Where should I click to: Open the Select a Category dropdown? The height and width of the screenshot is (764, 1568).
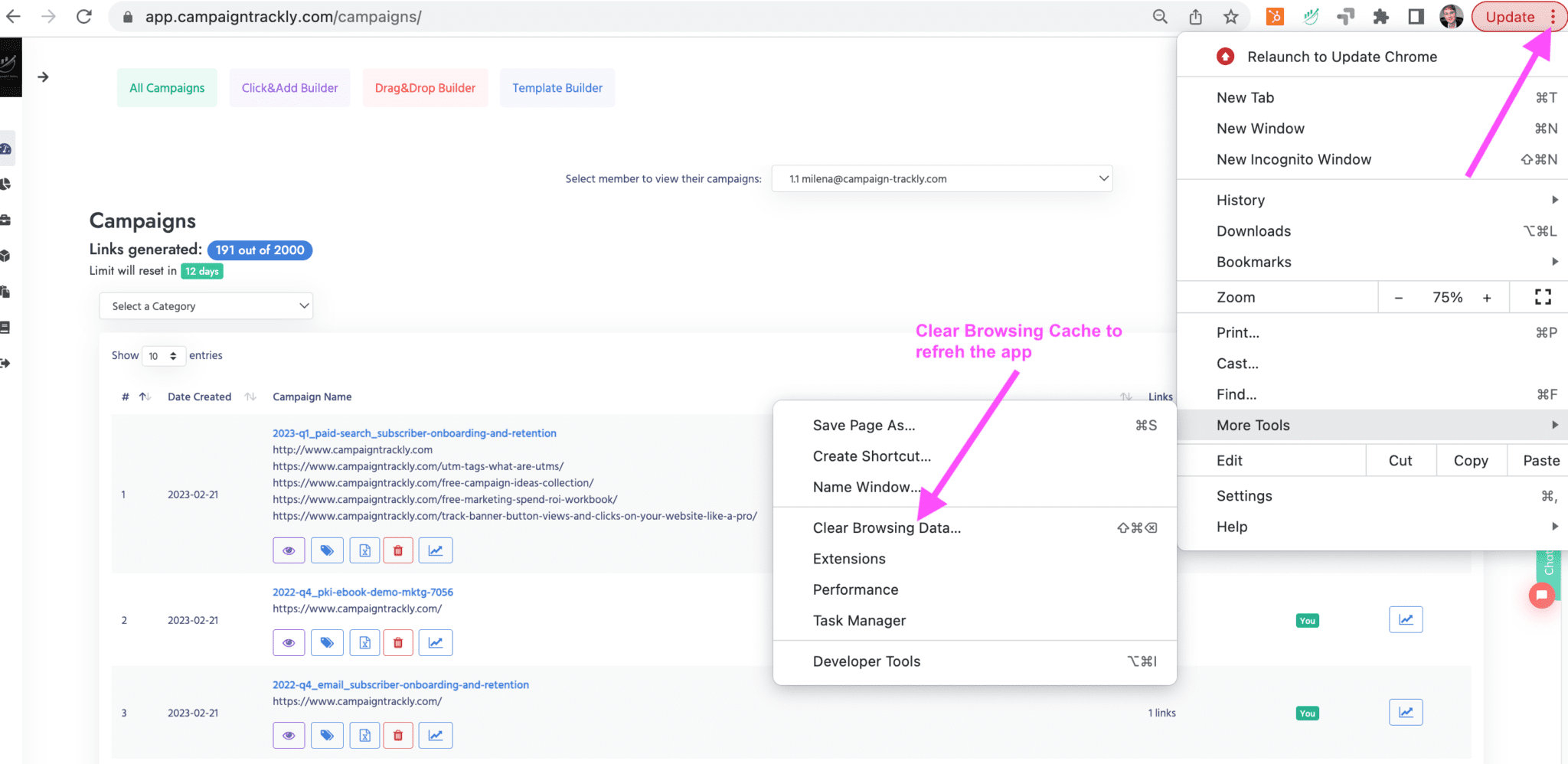pyautogui.click(x=206, y=306)
